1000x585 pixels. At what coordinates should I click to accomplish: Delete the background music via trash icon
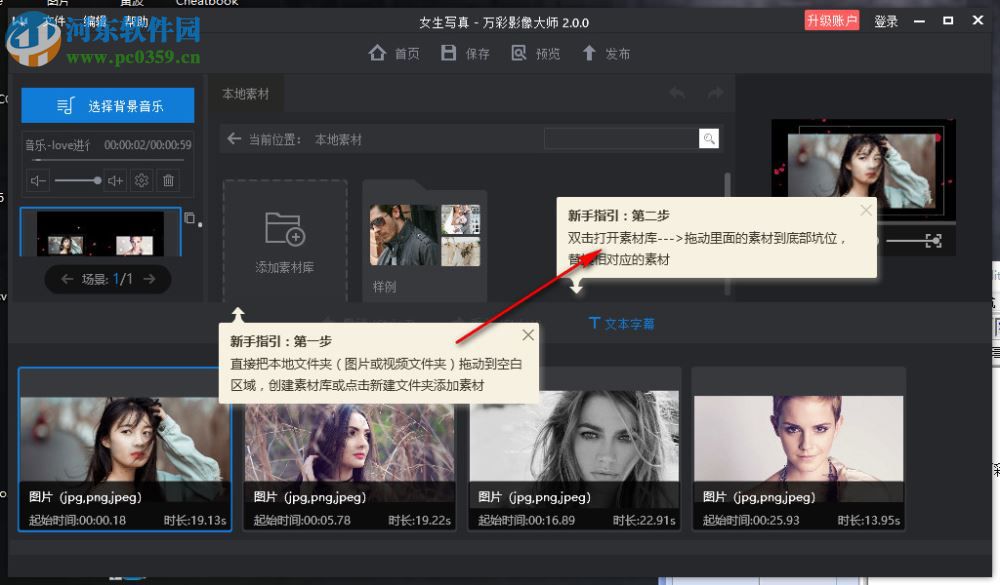[169, 181]
